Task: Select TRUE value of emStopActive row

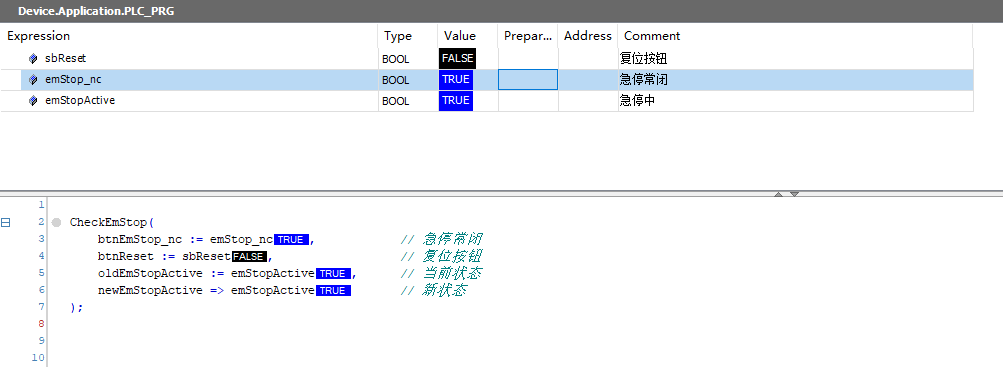Action: point(455,100)
